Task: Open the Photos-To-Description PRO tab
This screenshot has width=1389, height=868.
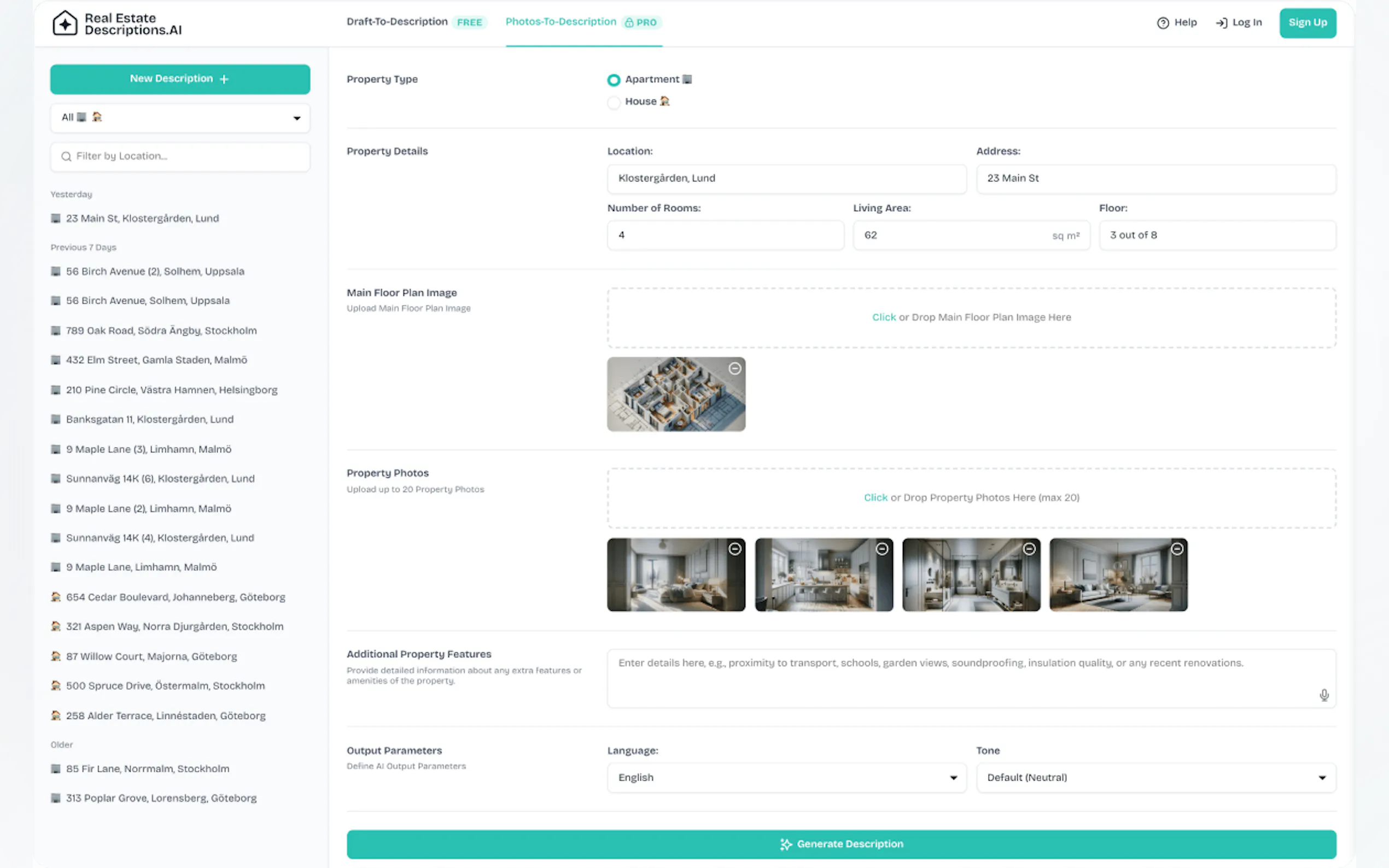Action: click(x=561, y=22)
